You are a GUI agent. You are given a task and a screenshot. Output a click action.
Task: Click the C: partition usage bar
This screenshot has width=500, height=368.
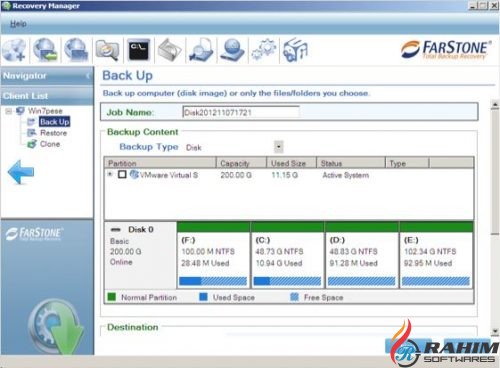pyautogui.click(x=287, y=281)
